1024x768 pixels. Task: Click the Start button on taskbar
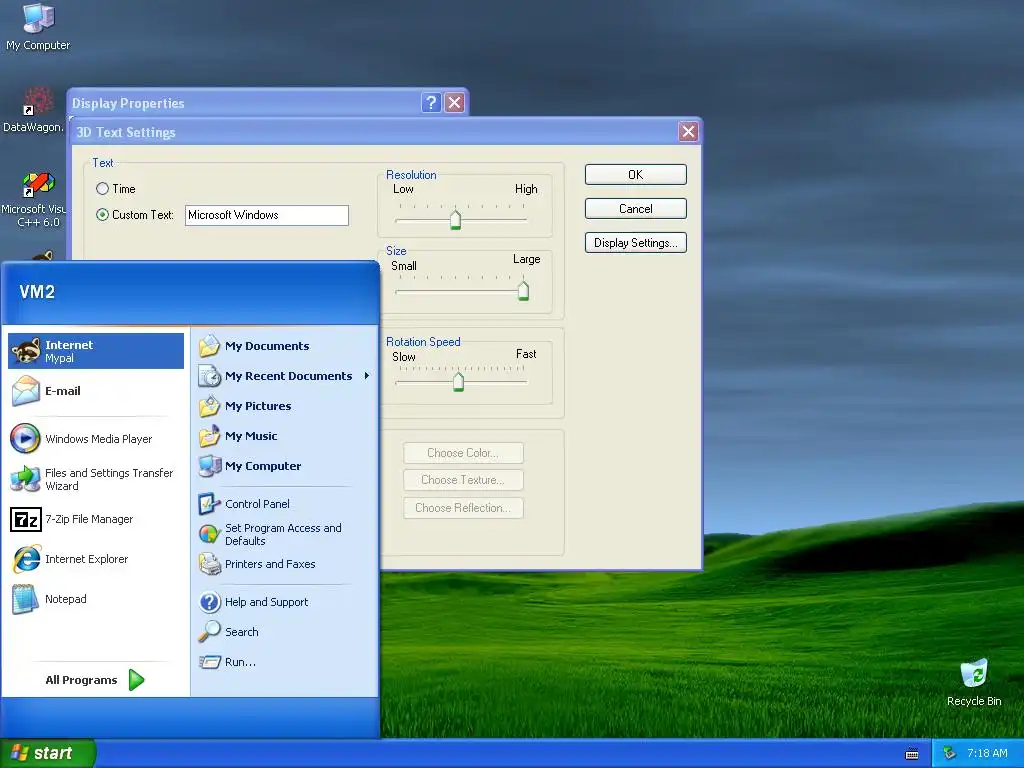(x=48, y=754)
